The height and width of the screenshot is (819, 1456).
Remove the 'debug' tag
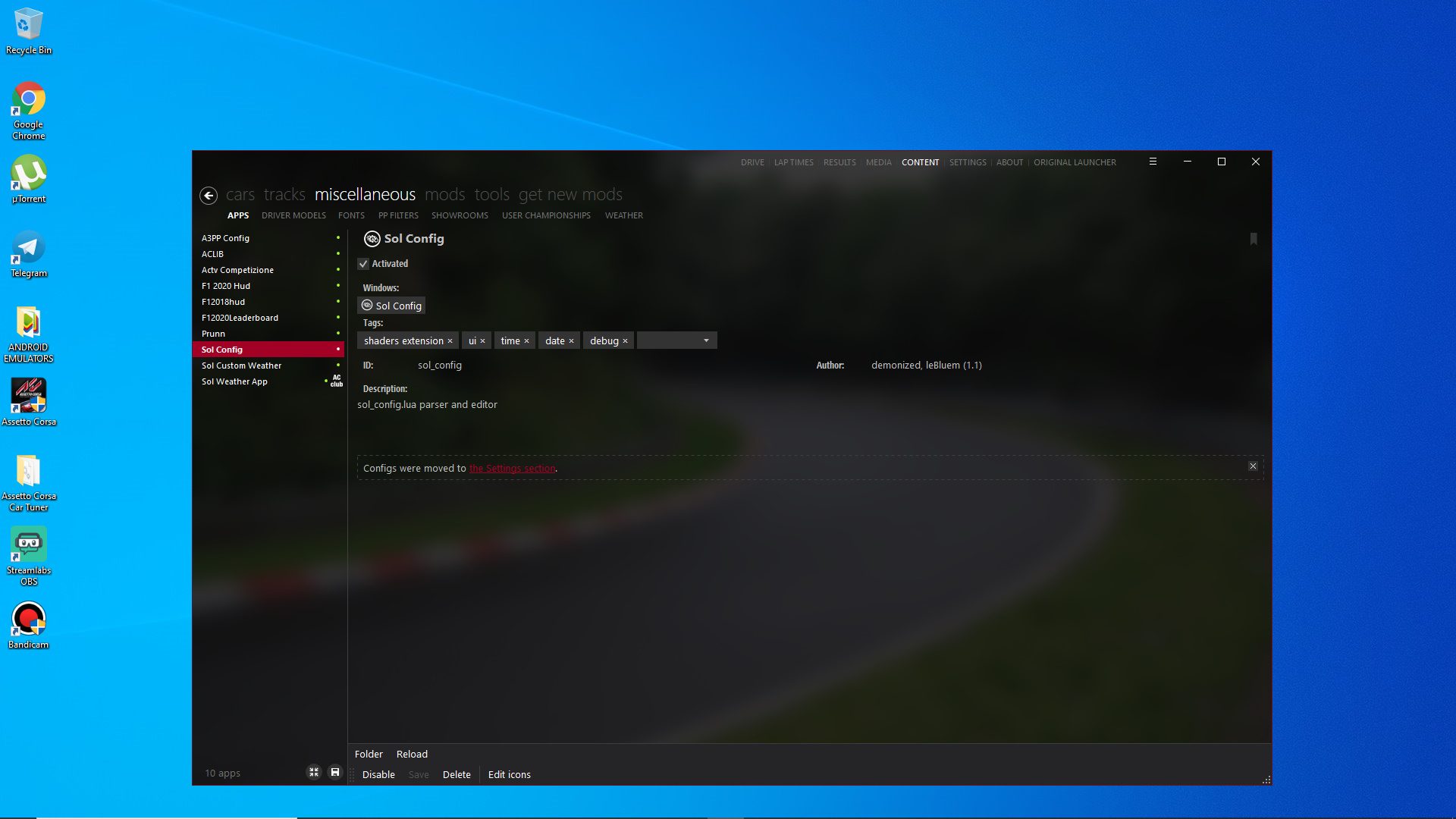click(625, 341)
